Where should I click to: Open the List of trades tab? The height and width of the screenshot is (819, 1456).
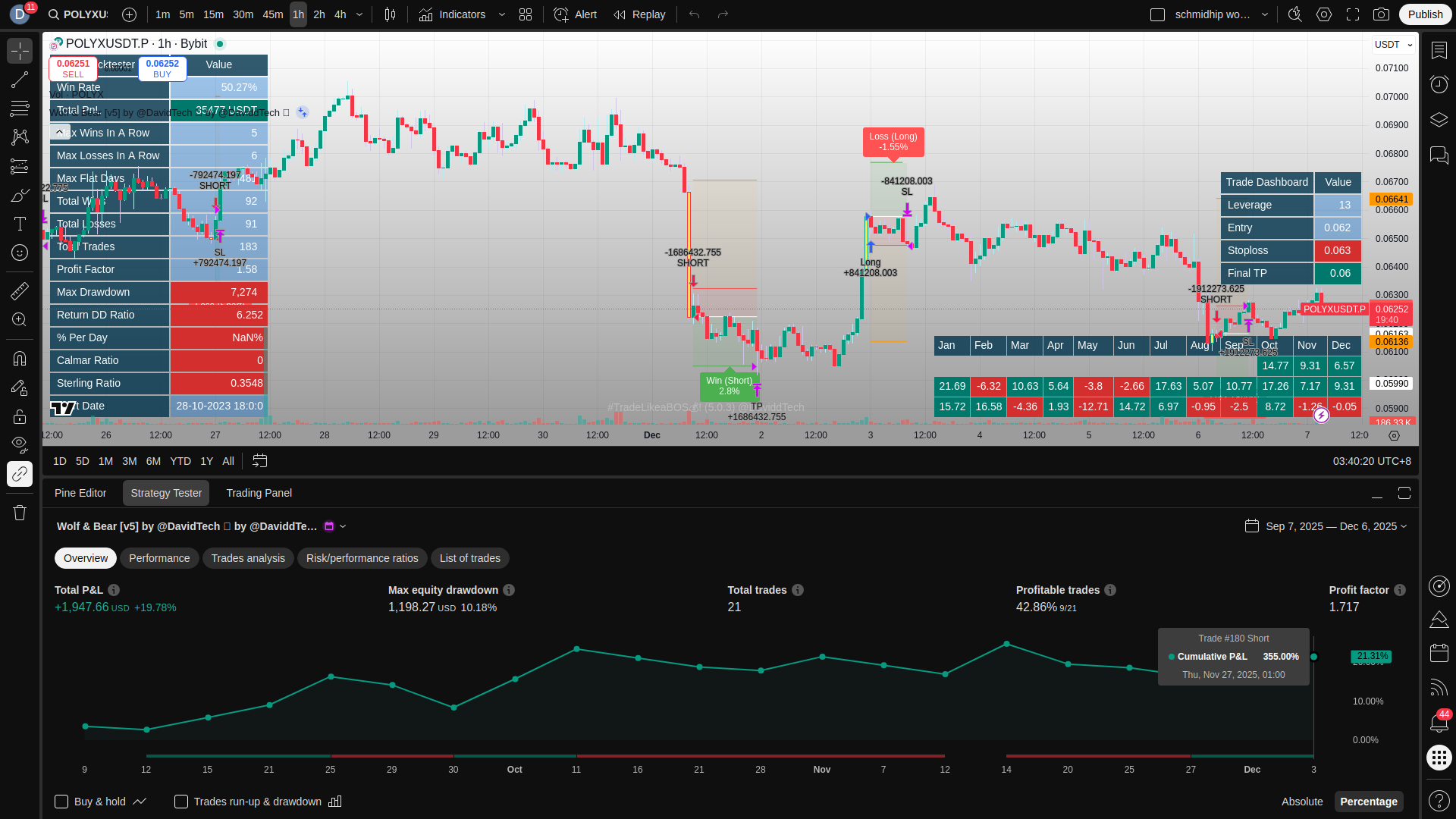(x=469, y=558)
